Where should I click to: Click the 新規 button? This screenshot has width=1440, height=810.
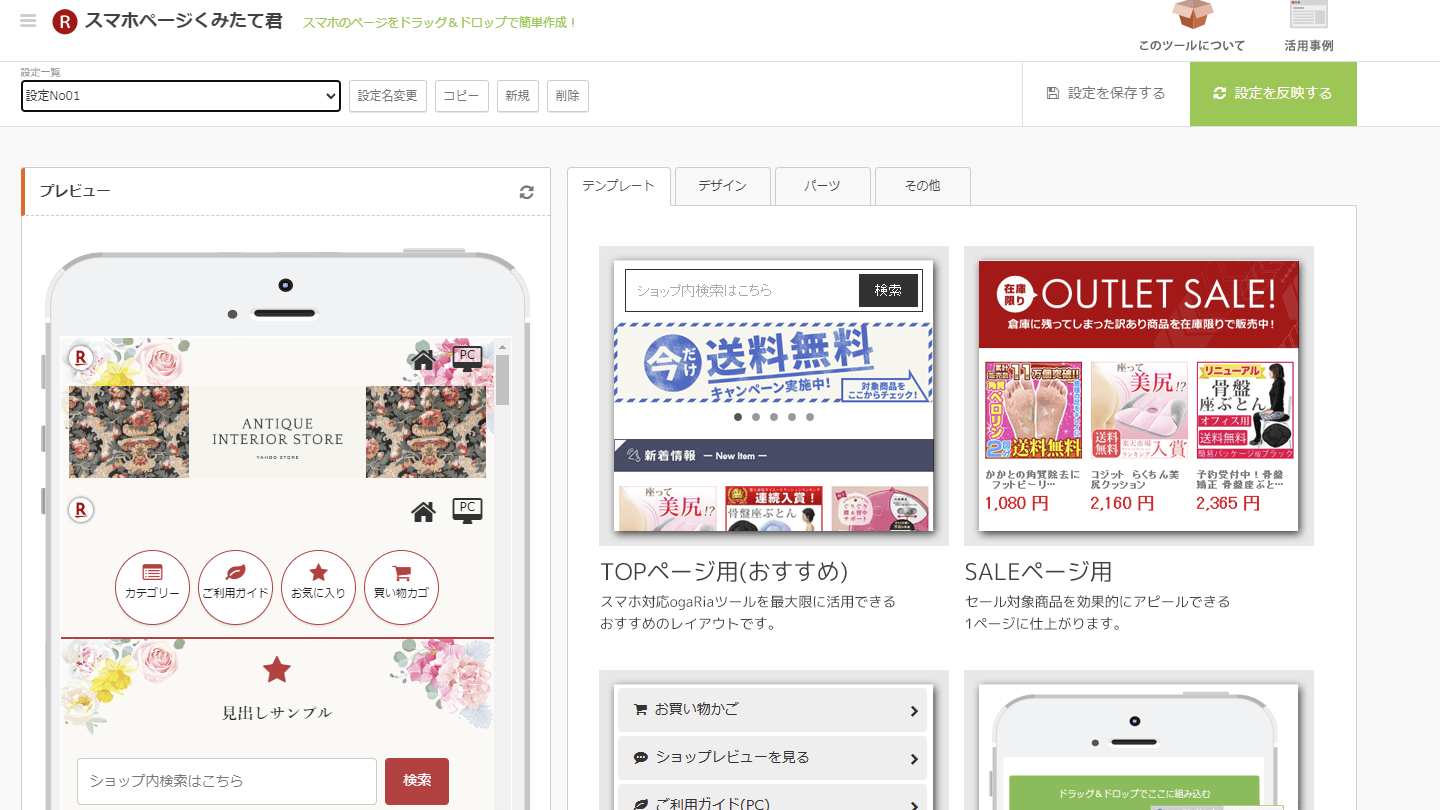tap(518, 96)
